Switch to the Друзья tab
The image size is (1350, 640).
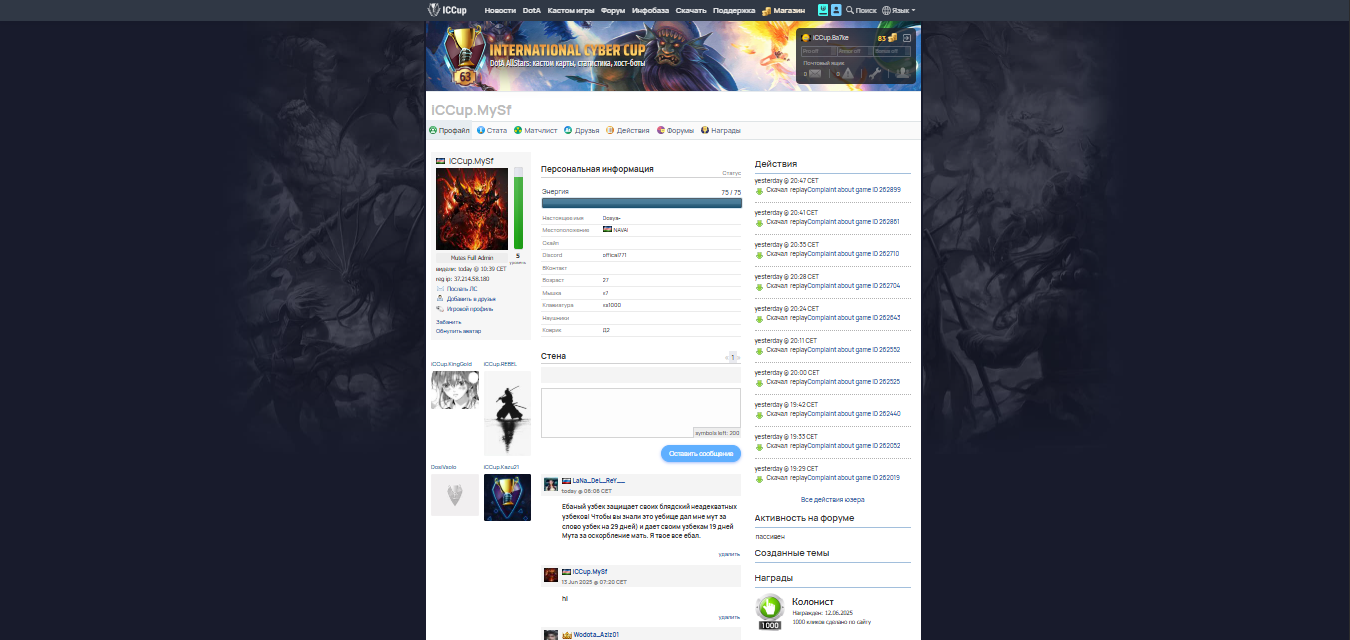(582, 130)
